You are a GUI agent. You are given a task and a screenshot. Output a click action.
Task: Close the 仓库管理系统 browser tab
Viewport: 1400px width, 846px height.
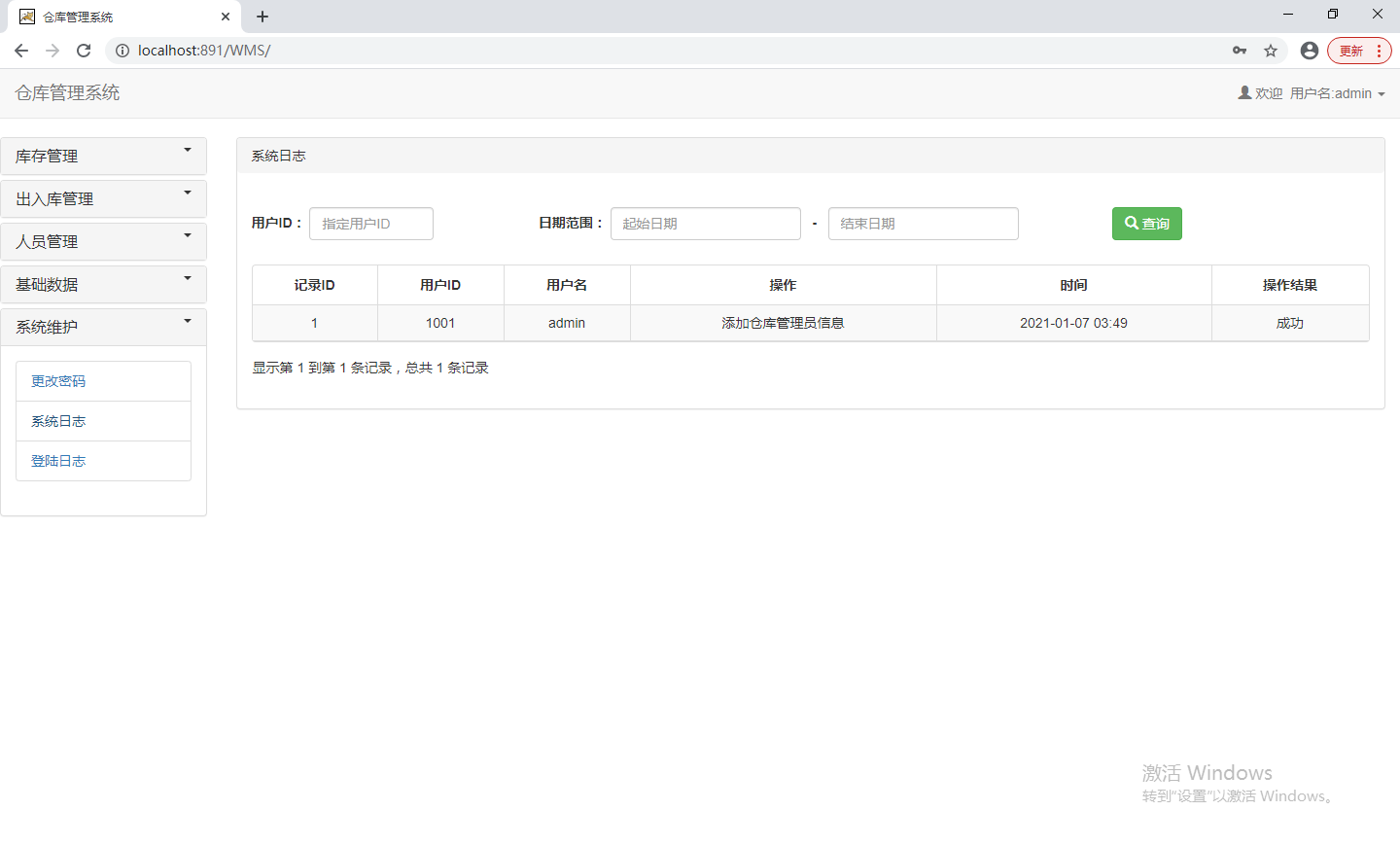[226, 17]
